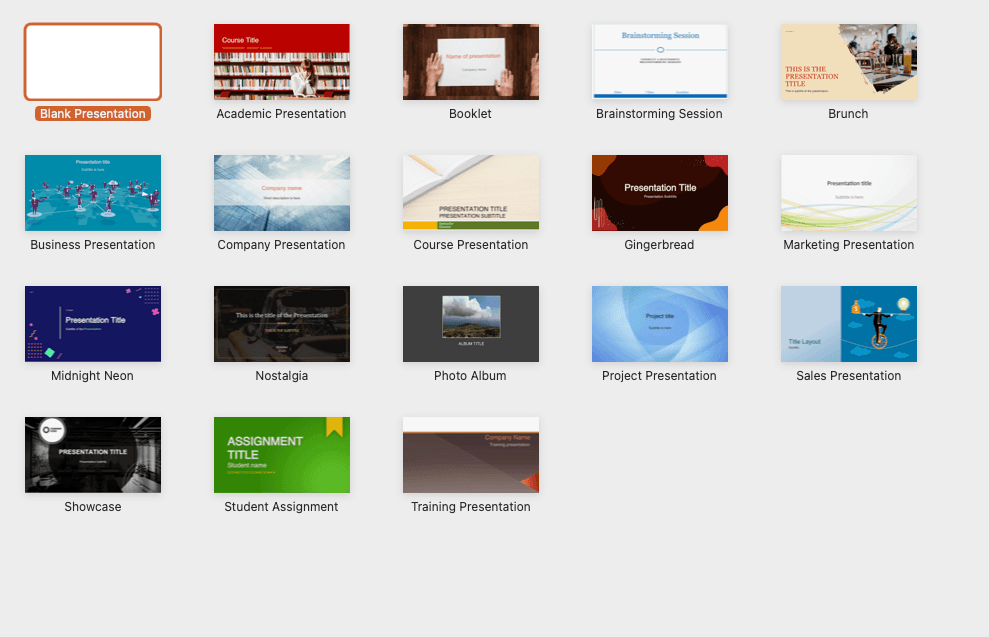The image size is (989, 637).
Task: Select the Brunch template
Action: (x=848, y=62)
